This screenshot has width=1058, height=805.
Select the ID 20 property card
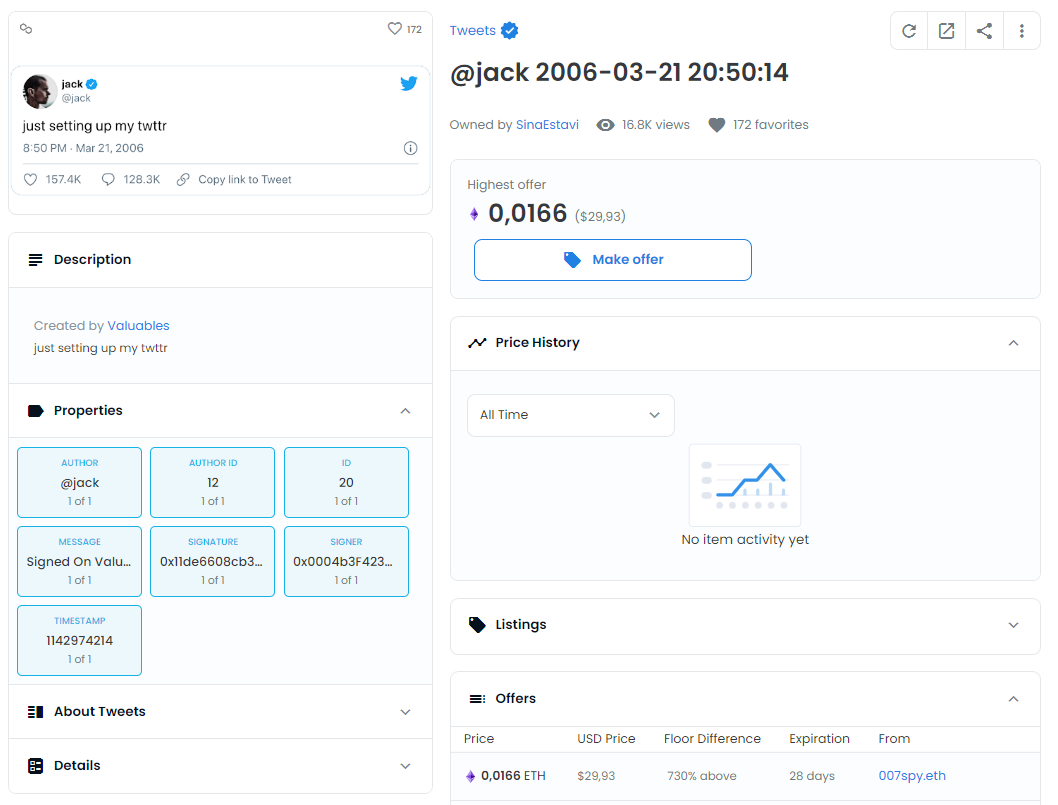pyautogui.click(x=346, y=482)
